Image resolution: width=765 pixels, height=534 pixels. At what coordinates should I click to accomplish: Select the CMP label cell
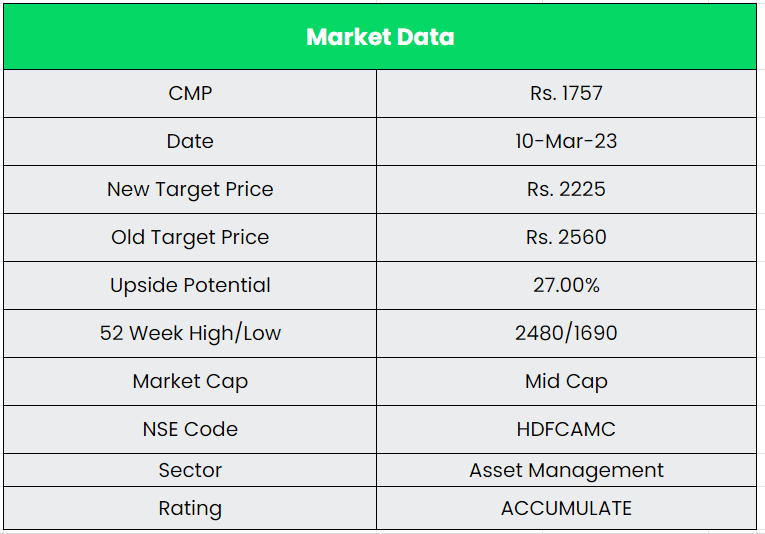click(x=190, y=94)
